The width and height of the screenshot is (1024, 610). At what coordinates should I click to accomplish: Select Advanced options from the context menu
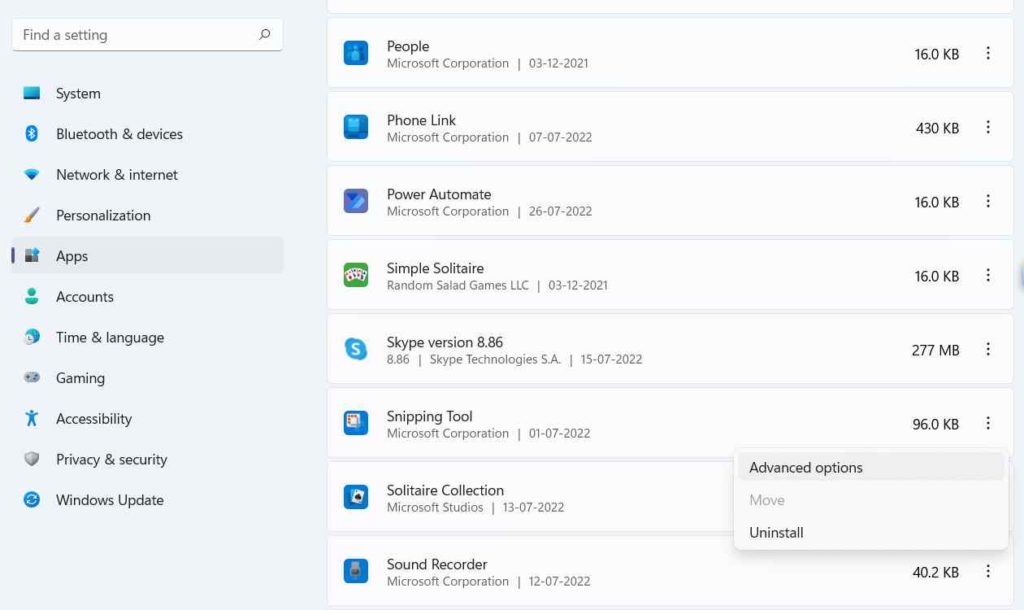coord(806,467)
